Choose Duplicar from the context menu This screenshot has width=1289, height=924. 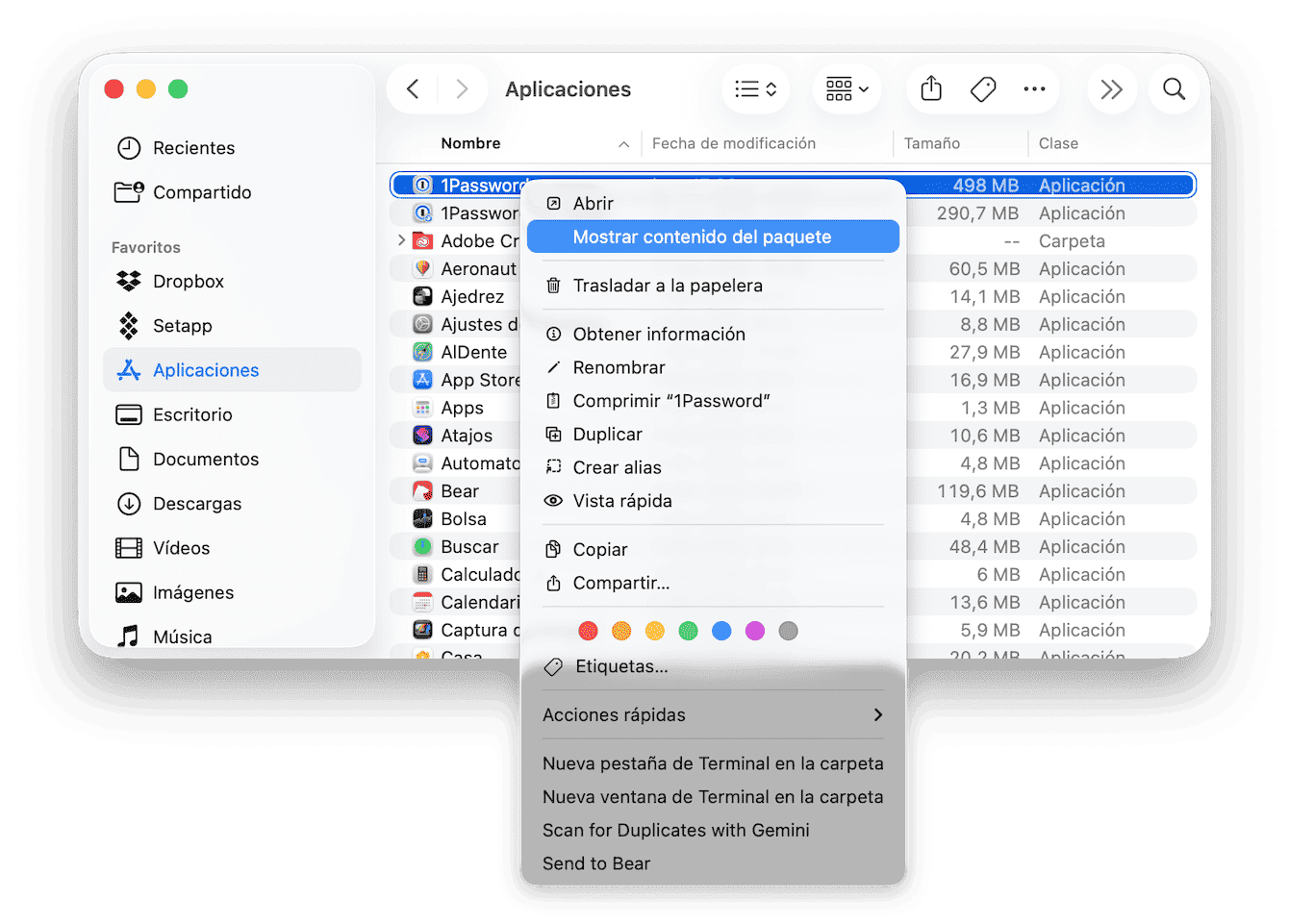(713, 435)
